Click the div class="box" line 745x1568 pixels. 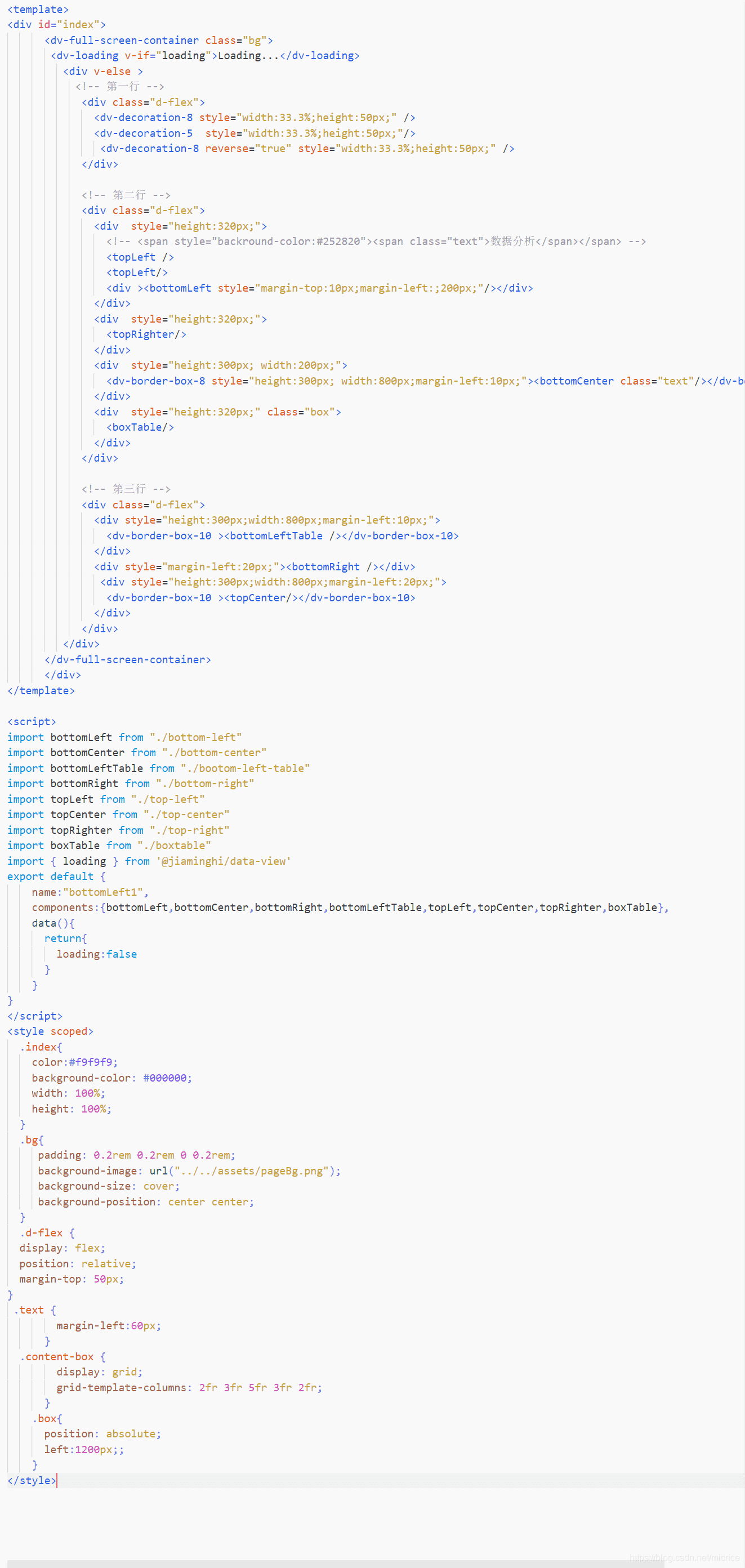pyautogui.click(x=217, y=412)
